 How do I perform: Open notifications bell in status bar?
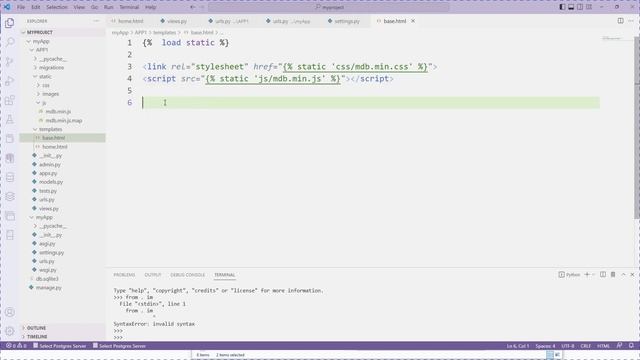pos(631,346)
